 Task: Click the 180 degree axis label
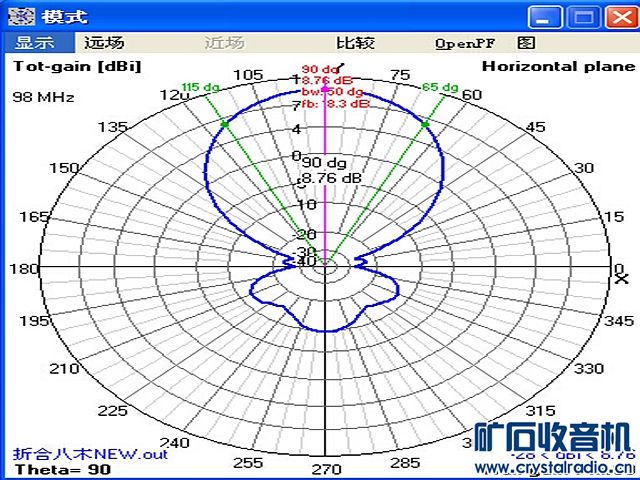tap(24, 269)
